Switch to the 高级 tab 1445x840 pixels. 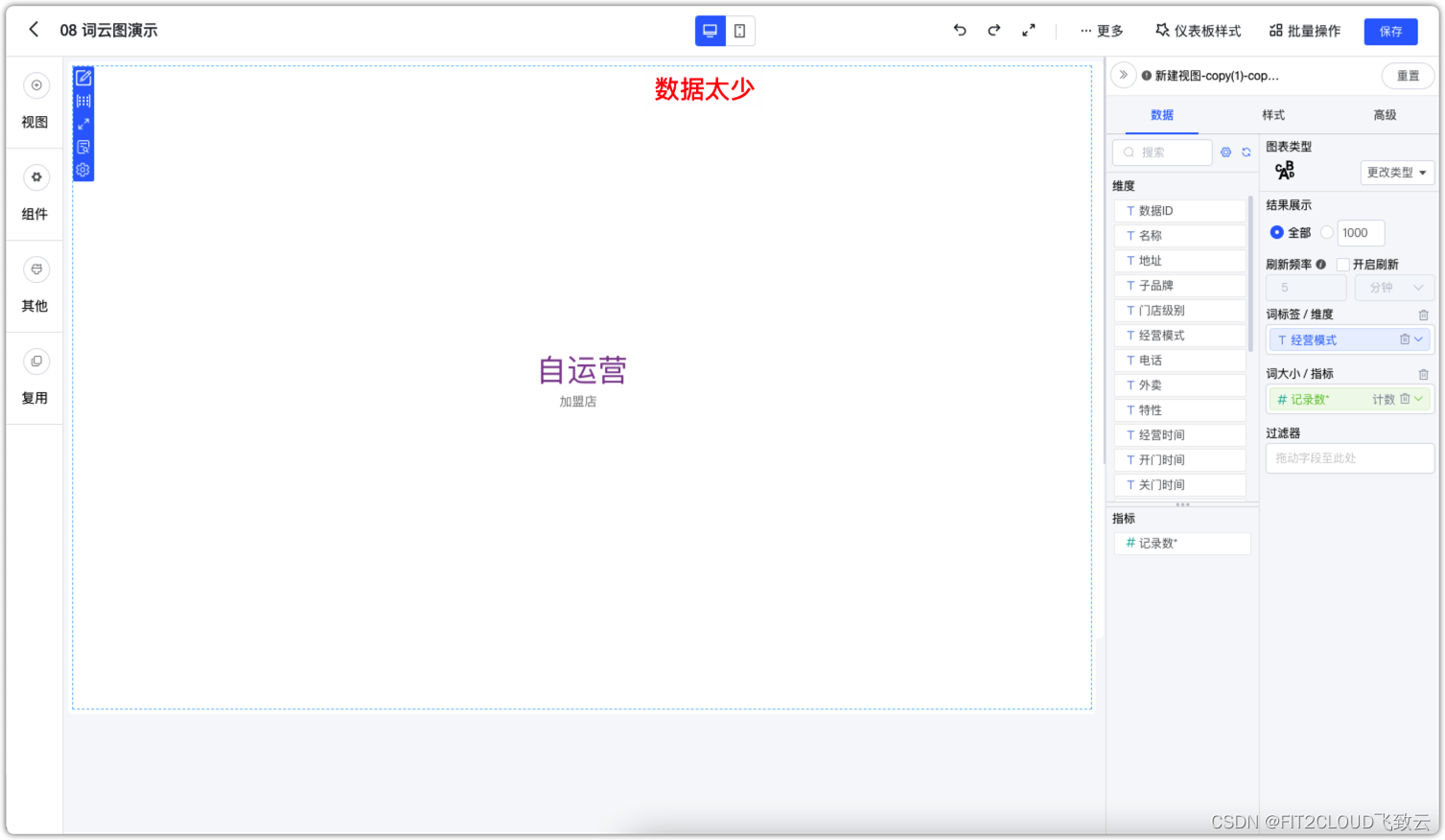click(1385, 115)
